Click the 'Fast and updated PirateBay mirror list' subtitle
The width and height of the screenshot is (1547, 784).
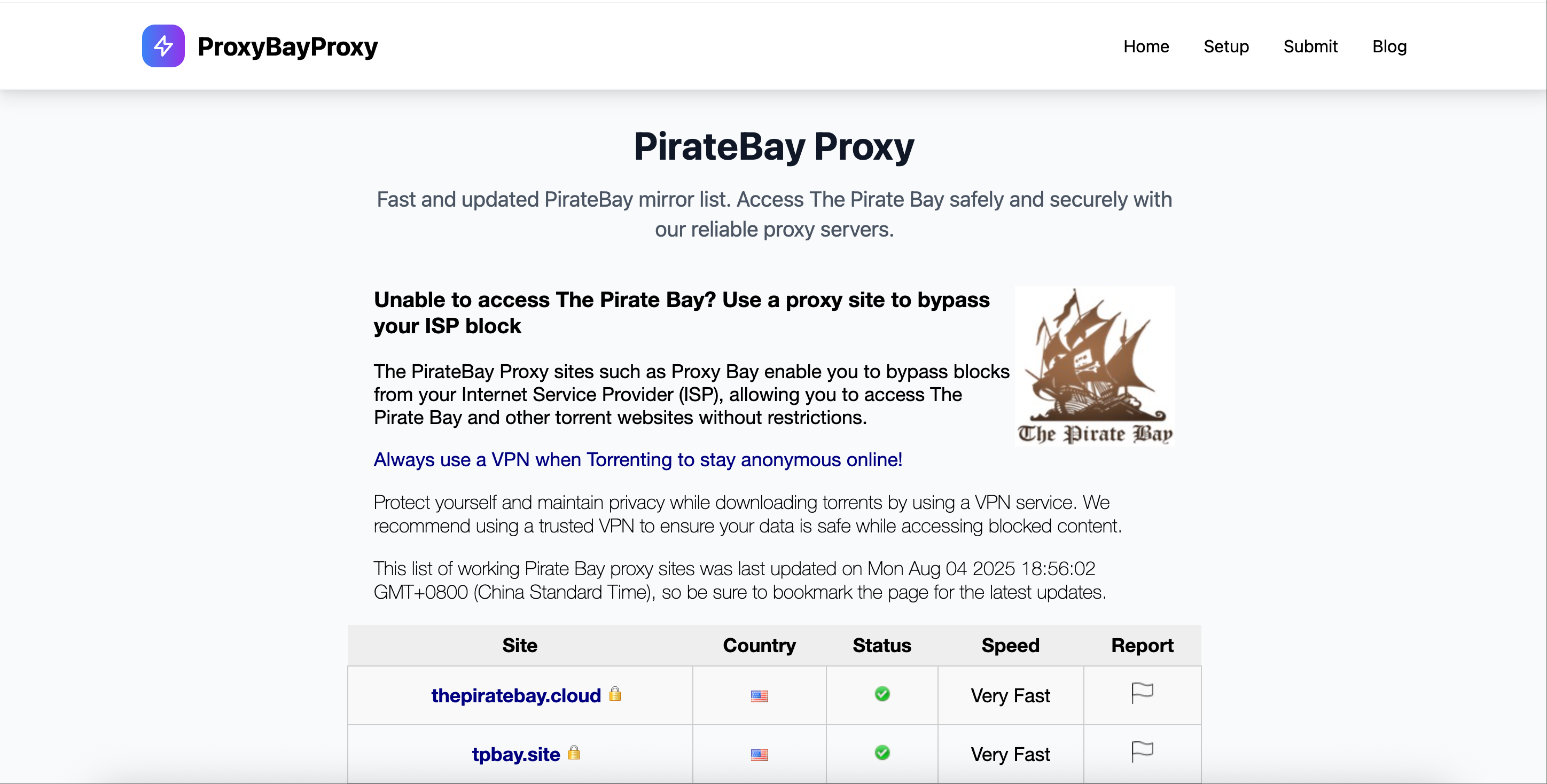(x=774, y=214)
